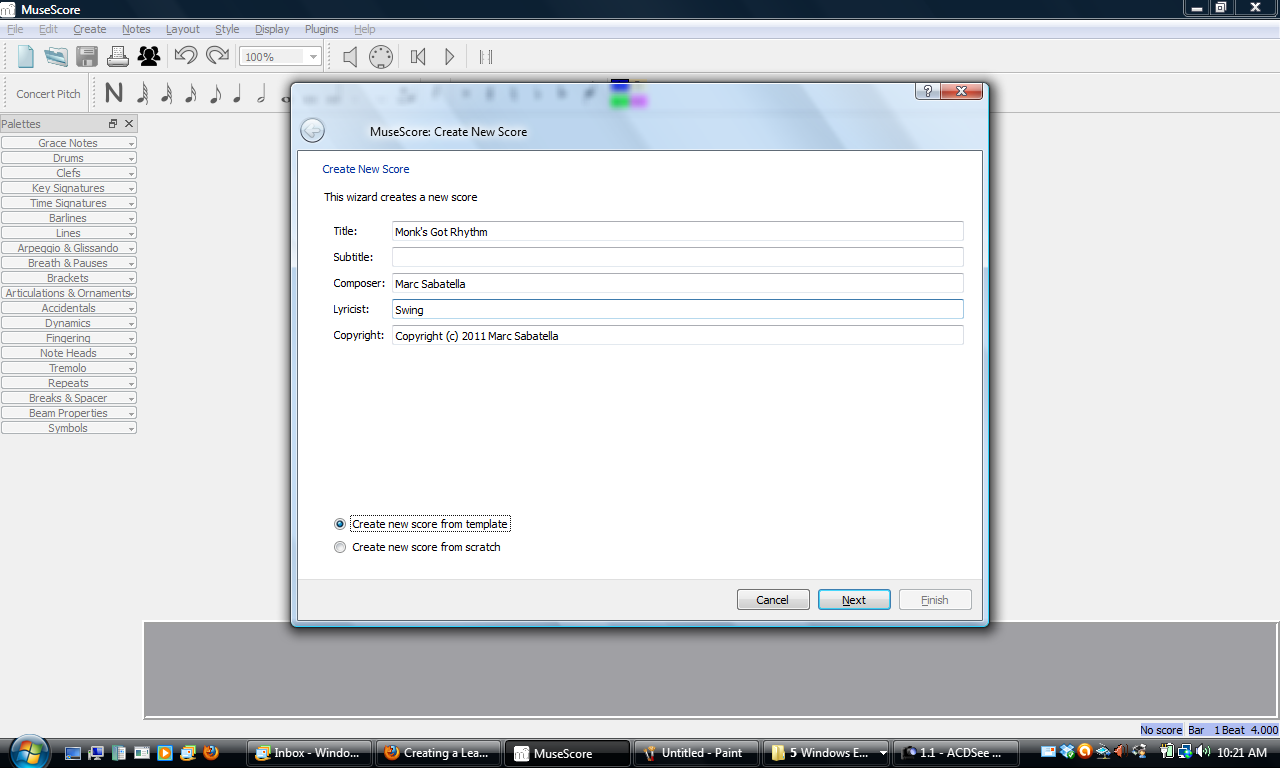
Task: Open the Layout menu
Action: click(x=183, y=29)
